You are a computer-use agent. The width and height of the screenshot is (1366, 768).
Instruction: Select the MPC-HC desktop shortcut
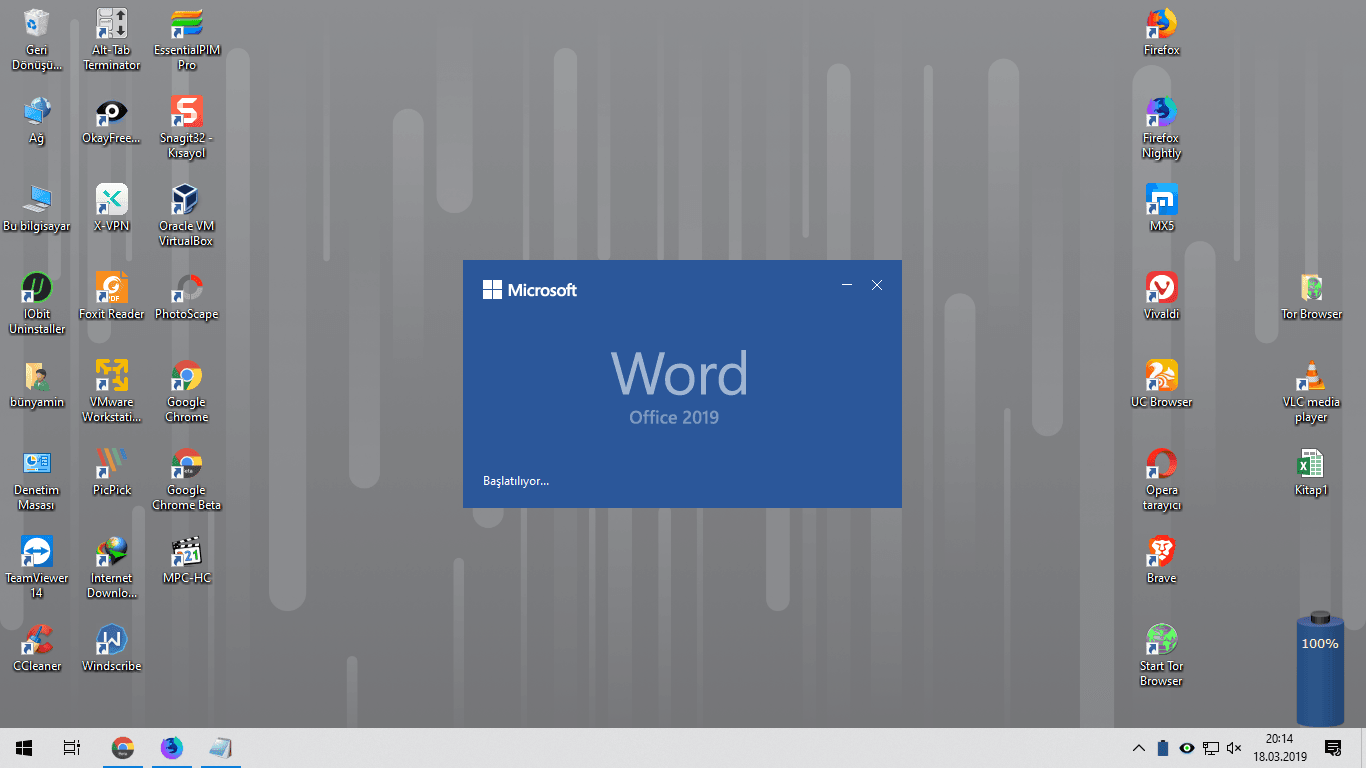186,561
